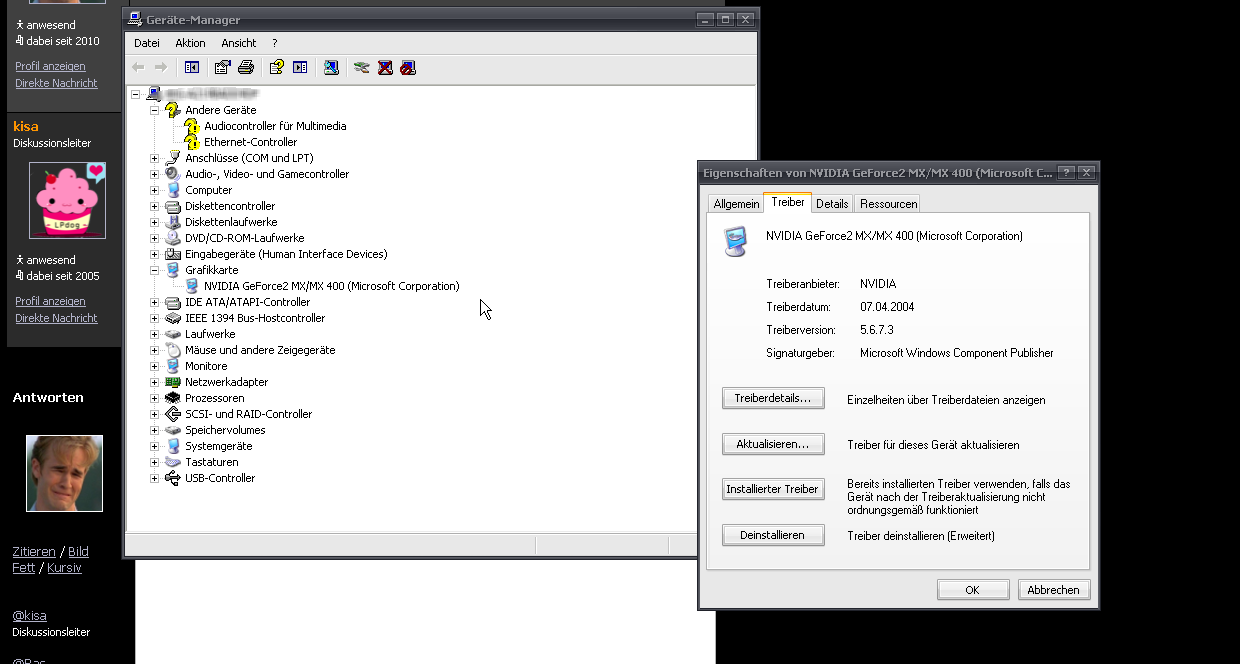Screen dimensions: 1240x664
Task: Open the ? help menu
Action: (x=275, y=43)
